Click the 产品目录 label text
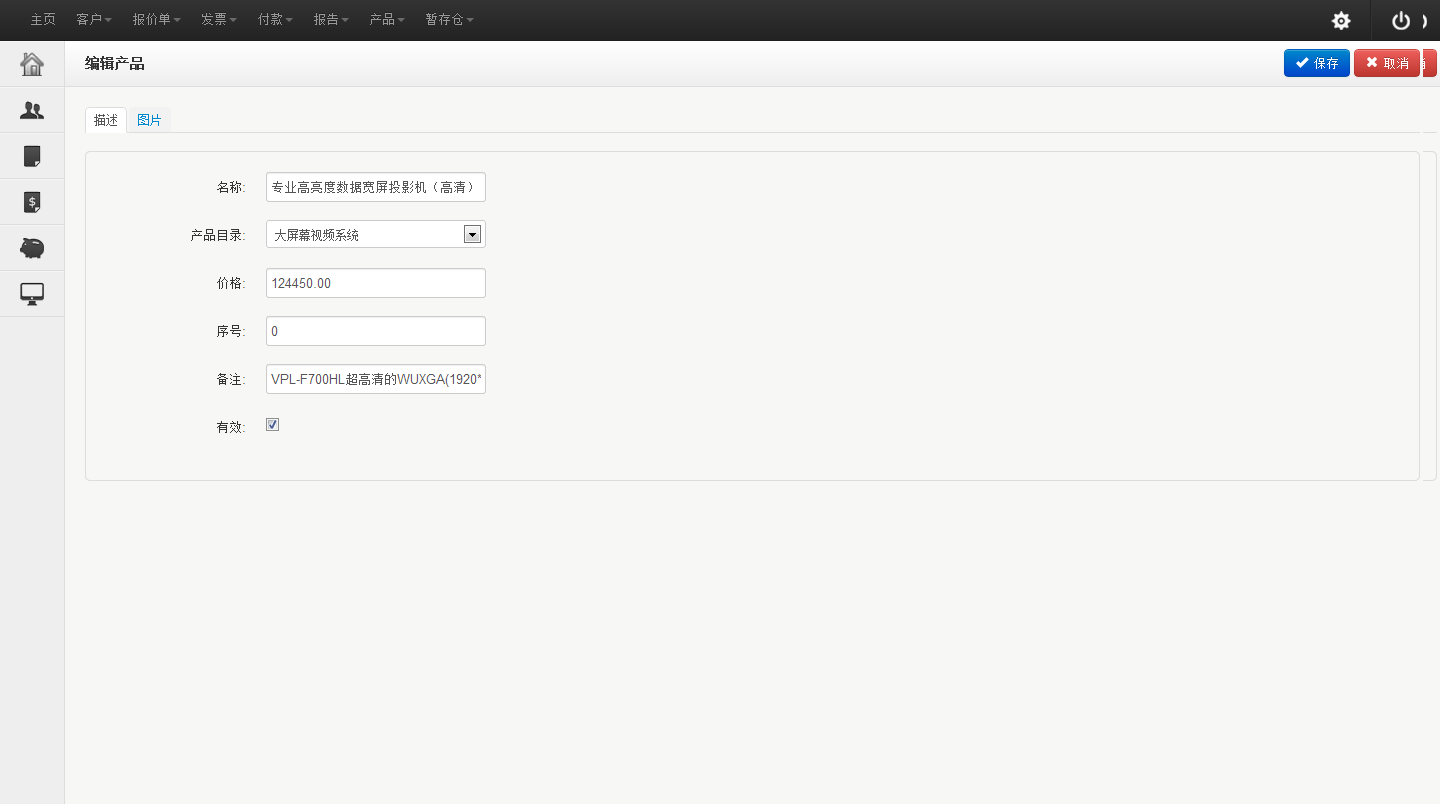The image size is (1440, 804). click(x=218, y=236)
